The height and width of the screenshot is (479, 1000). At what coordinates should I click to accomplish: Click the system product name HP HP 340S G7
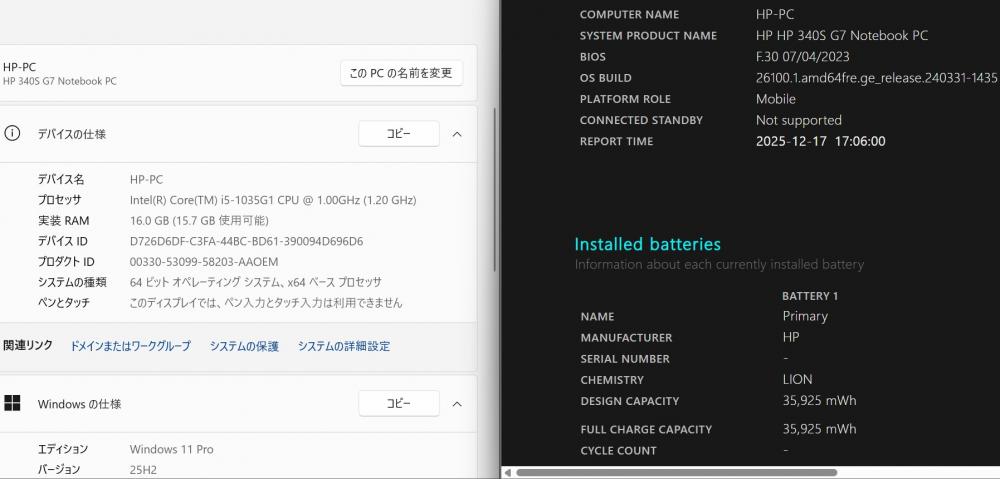tap(842, 35)
